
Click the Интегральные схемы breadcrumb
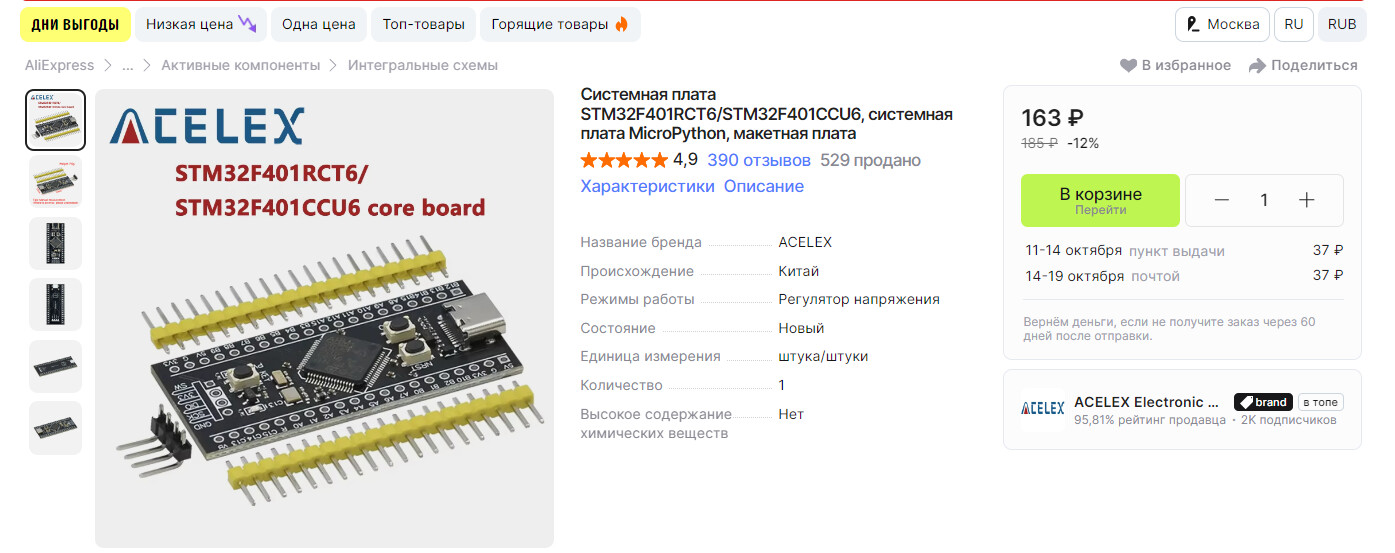[x=423, y=65]
